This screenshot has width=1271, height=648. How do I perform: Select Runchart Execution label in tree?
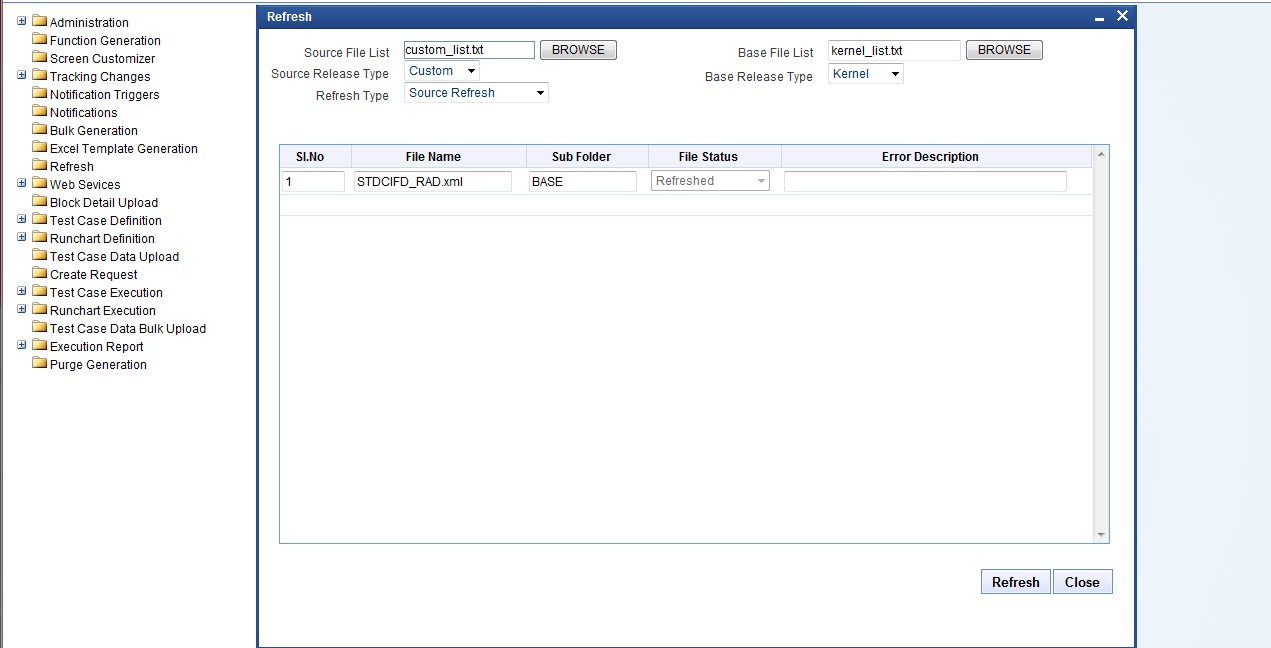pos(103,310)
